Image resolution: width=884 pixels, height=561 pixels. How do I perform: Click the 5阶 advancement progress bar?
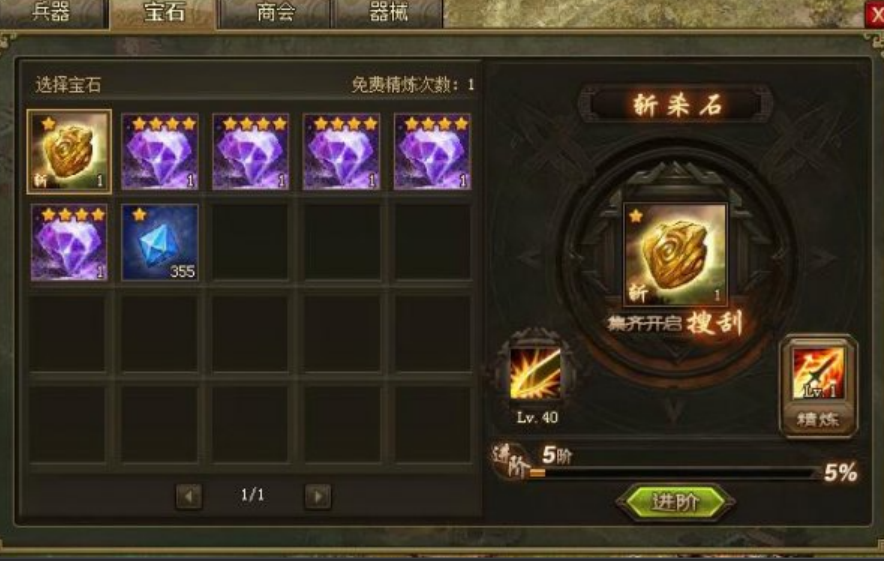pos(675,473)
